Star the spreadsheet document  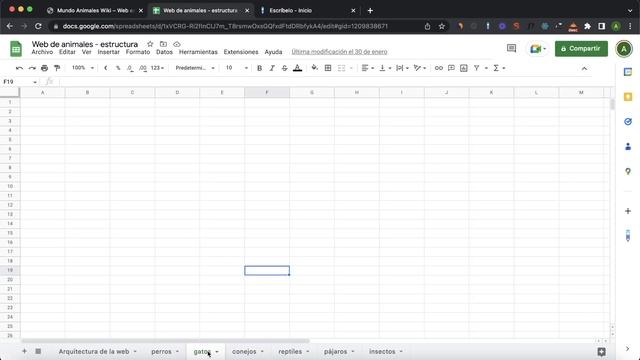(x=150, y=44)
